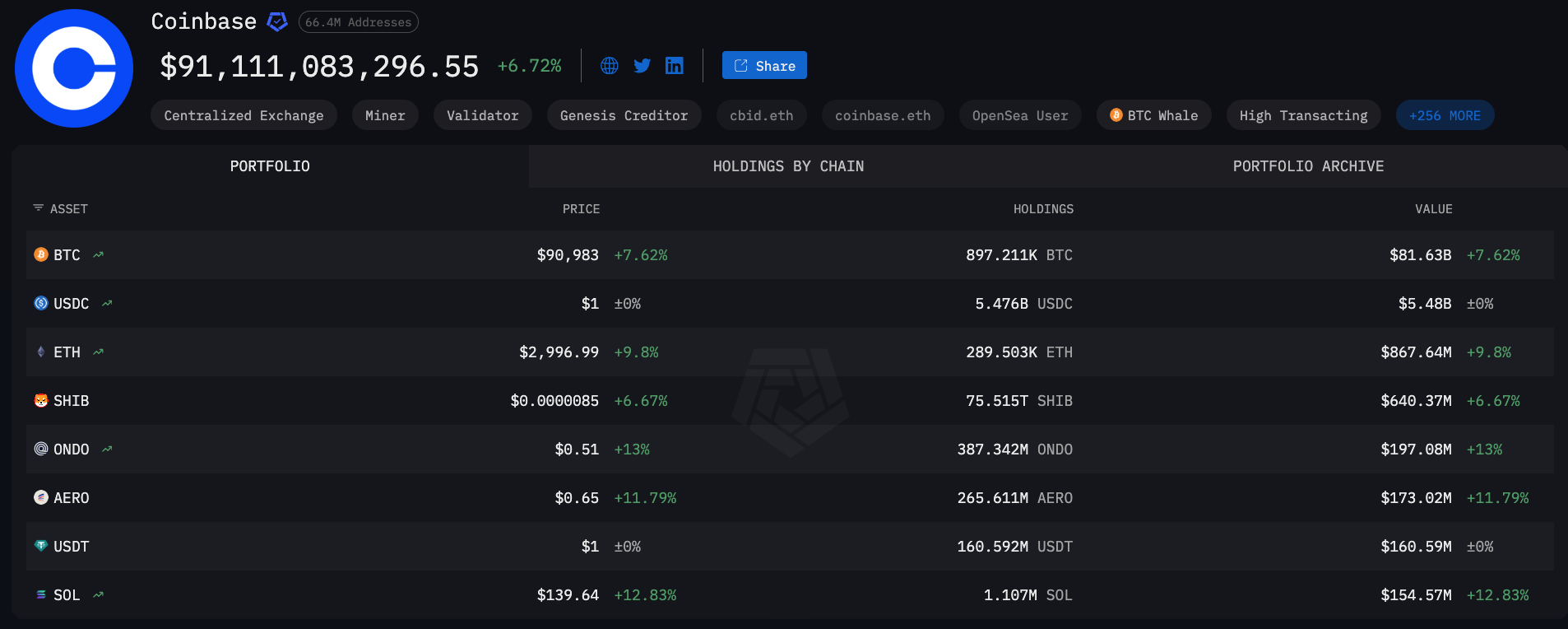1568x629 pixels.
Task: Open the LinkedIn profile icon
Action: pyautogui.click(x=675, y=66)
